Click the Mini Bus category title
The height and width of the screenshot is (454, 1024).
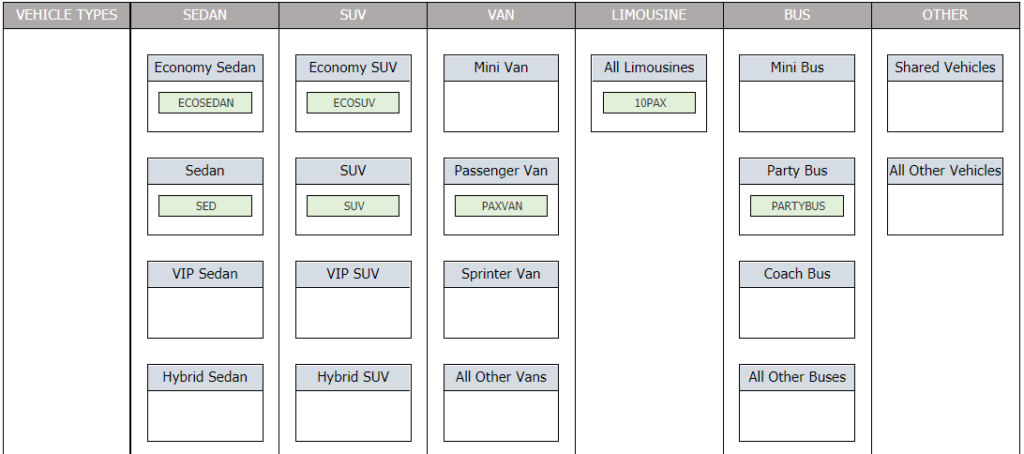797,68
